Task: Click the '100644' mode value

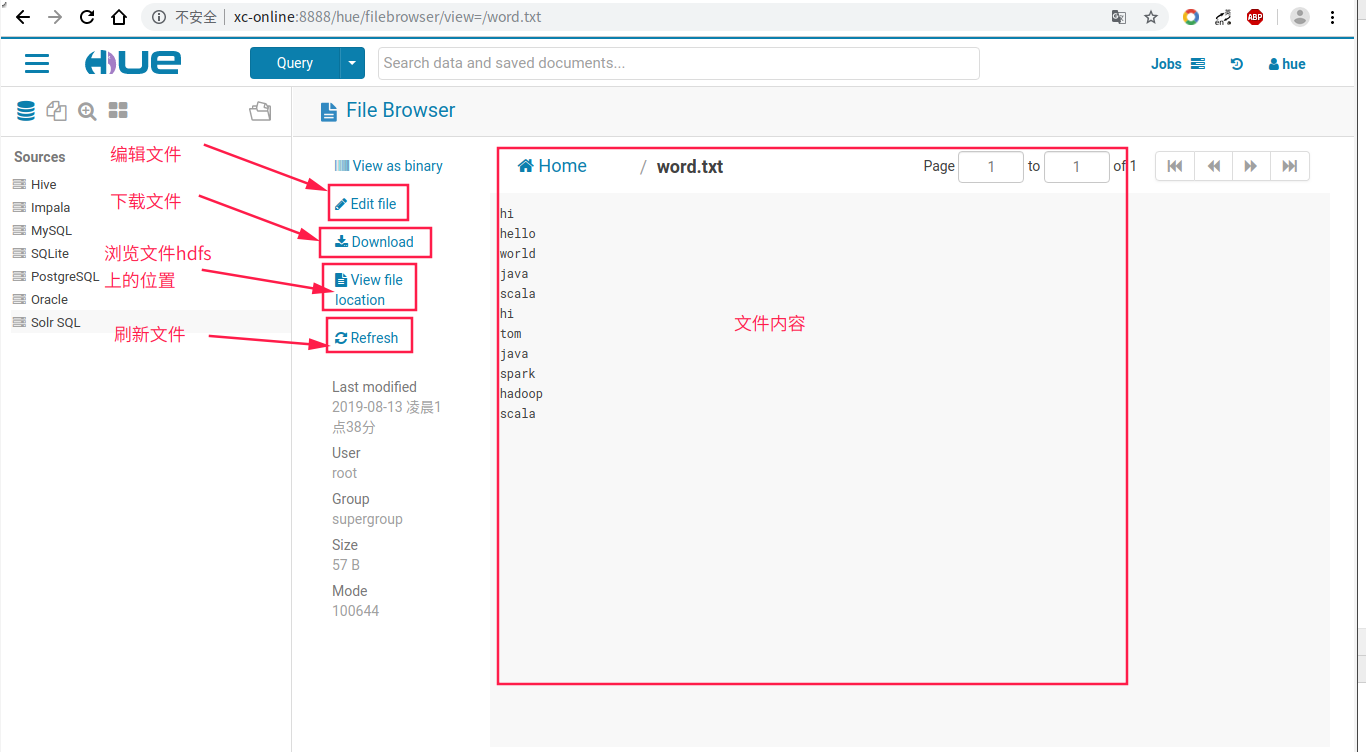Action: pyautogui.click(x=355, y=611)
